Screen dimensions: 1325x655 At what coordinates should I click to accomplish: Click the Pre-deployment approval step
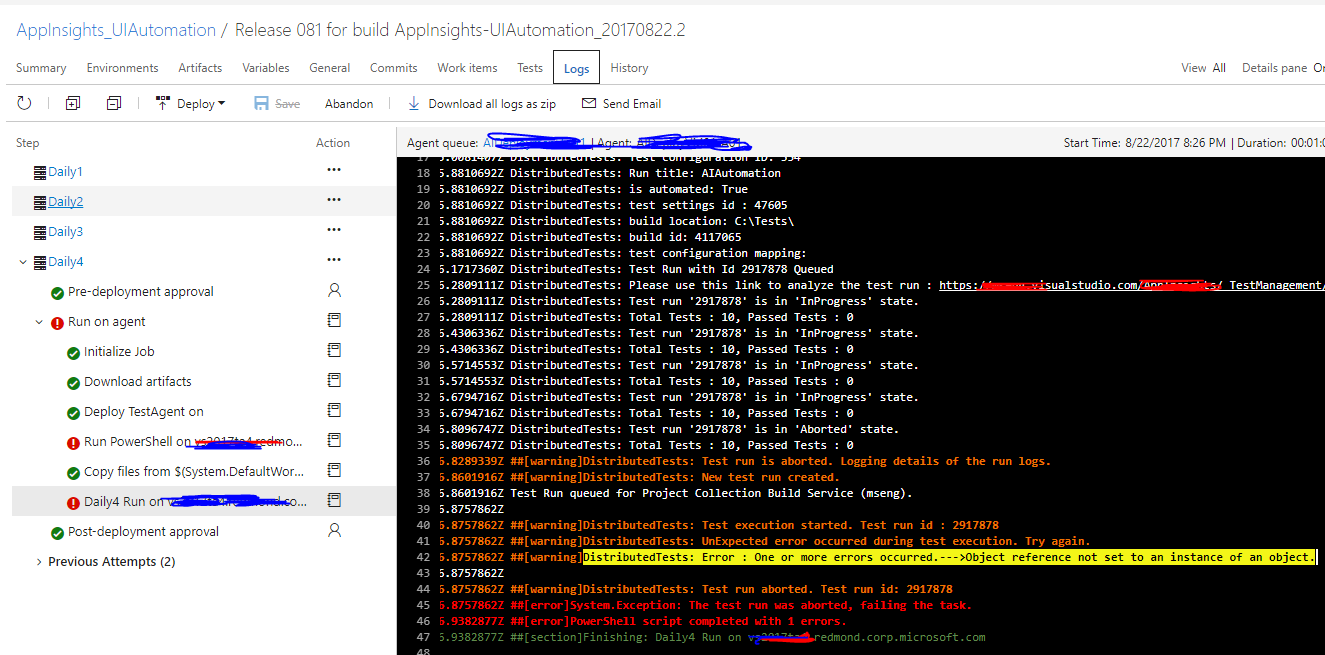141,292
